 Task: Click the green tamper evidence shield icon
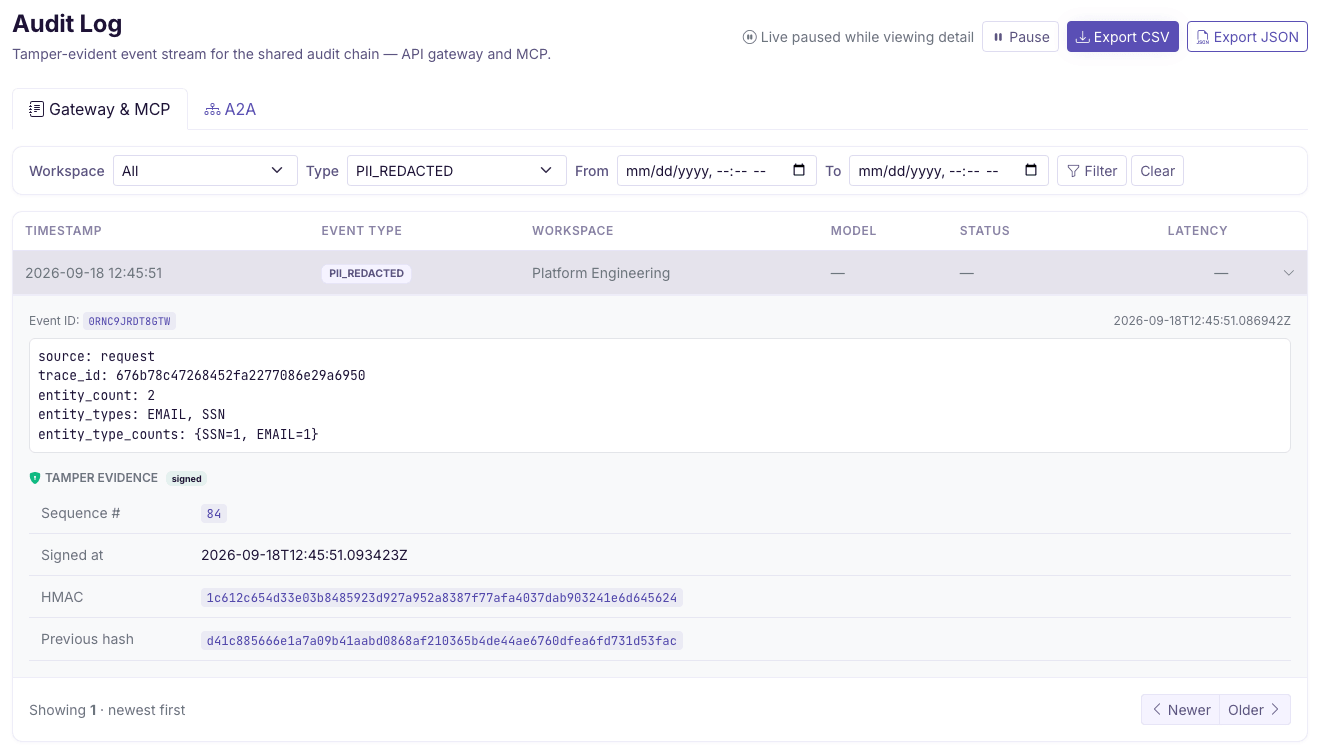[x=35, y=478]
